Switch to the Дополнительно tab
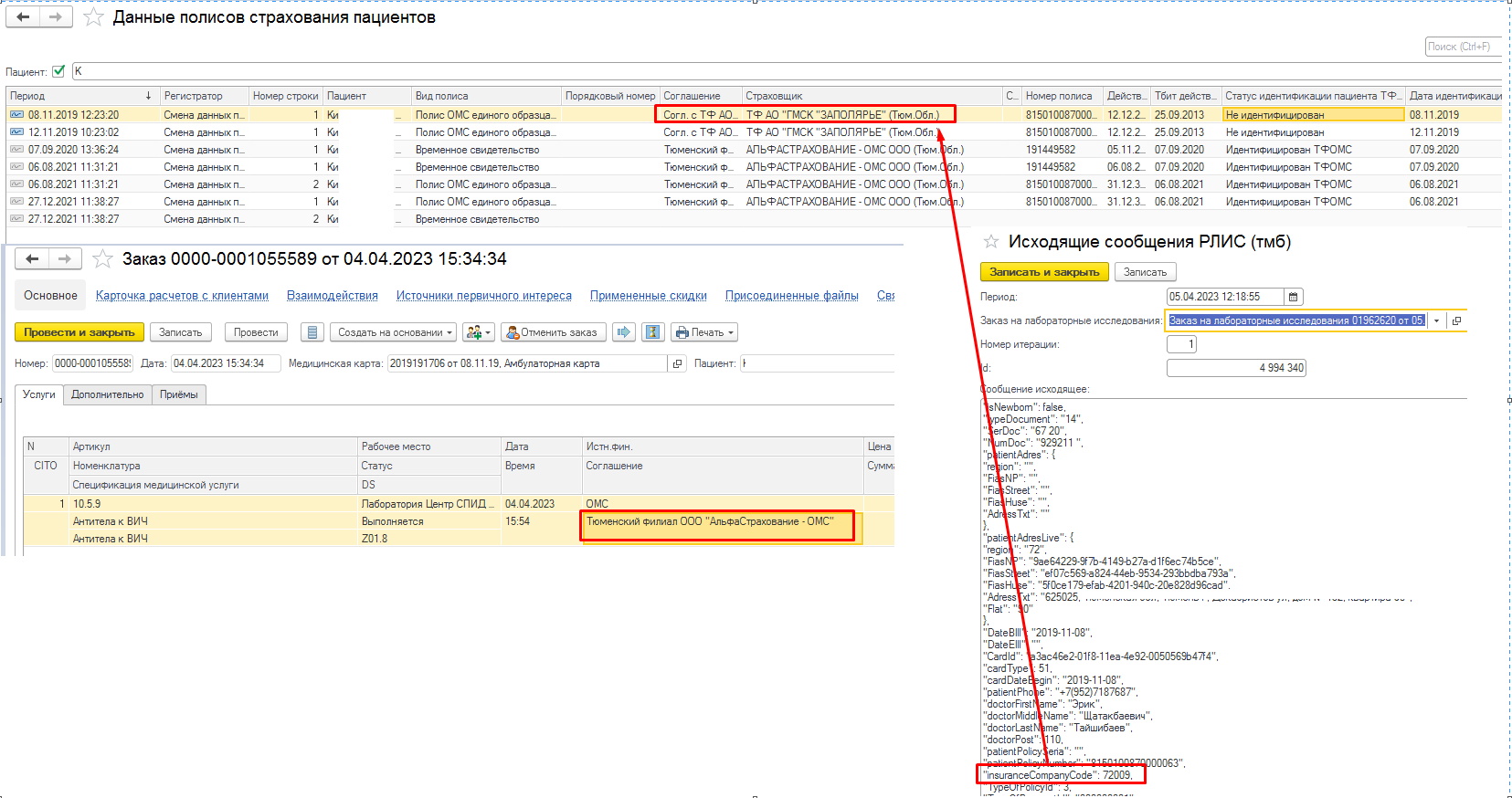Viewport: 1512px width, 798px height. [108, 394]
